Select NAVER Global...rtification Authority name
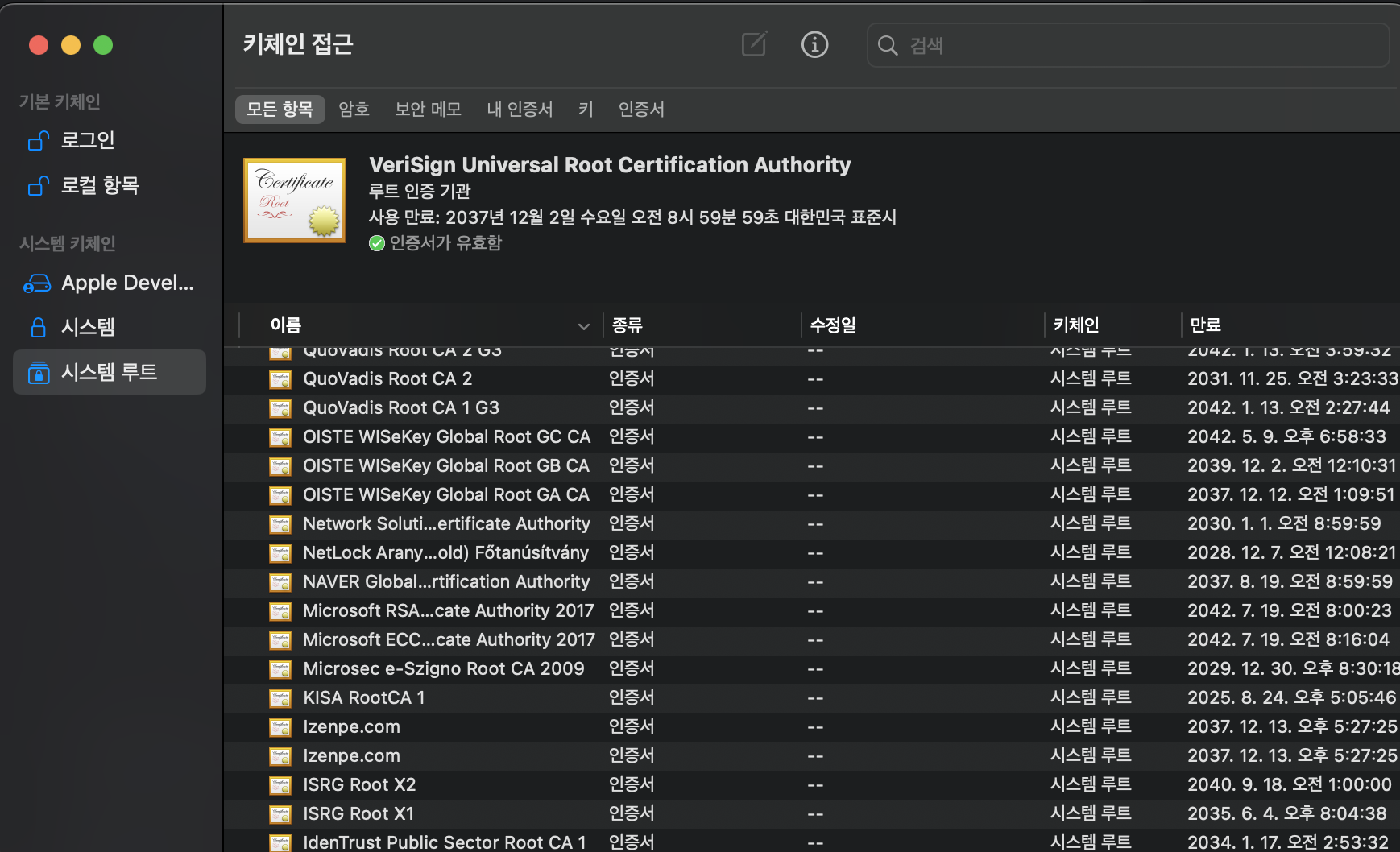1400x852 pixels. click(446, 581)
